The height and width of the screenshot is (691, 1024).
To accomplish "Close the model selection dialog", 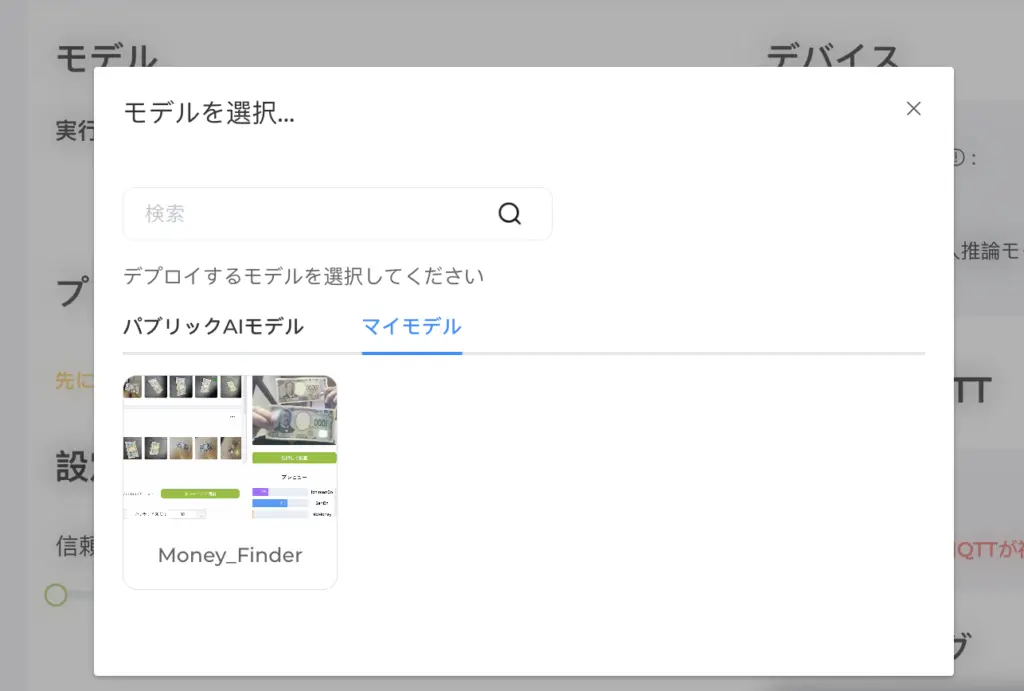I will point(913,108).
